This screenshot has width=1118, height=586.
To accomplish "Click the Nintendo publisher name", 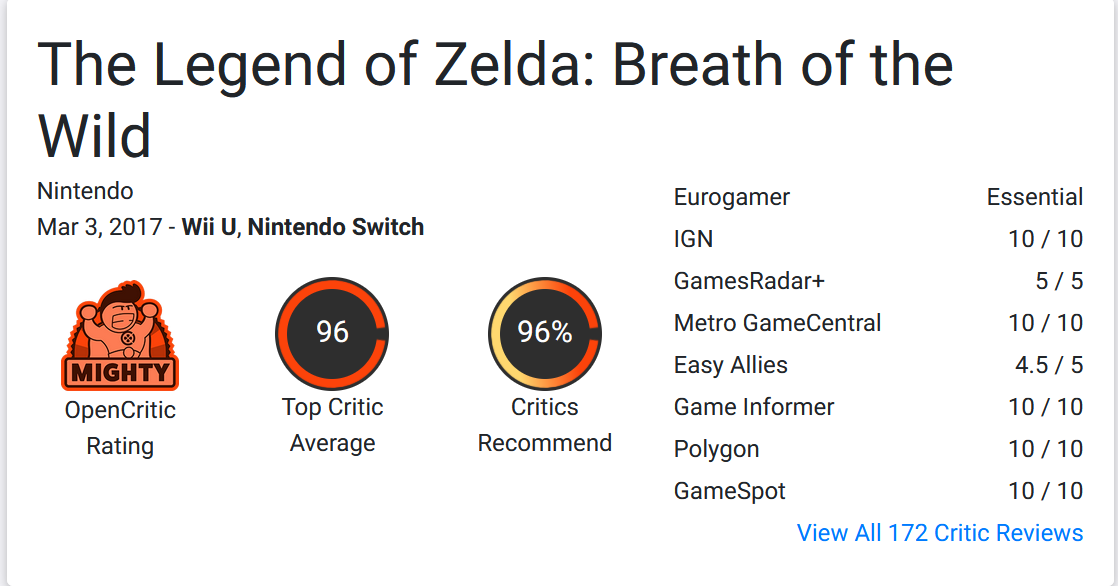I will click(85, 190).
